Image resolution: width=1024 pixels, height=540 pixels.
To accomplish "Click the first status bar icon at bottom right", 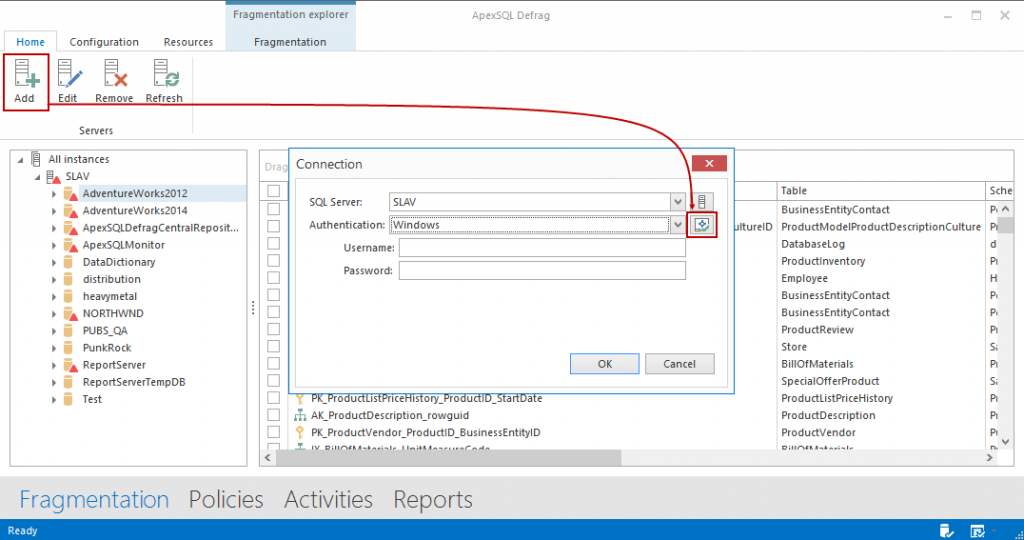I will 946,531.
